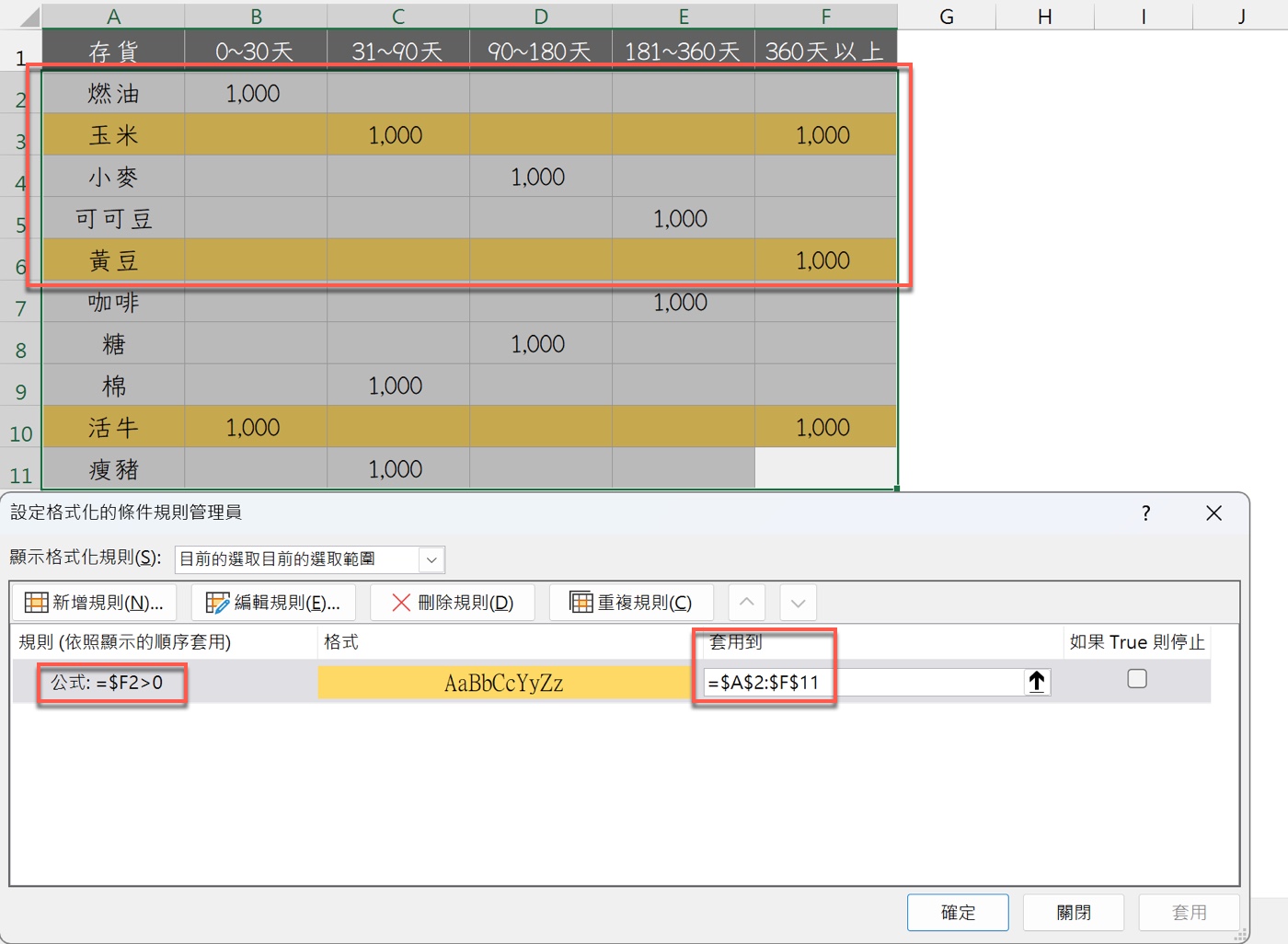Select cell 棉
The width and height of the screenshot is (1288, 944).
click(x=113, y=386)
